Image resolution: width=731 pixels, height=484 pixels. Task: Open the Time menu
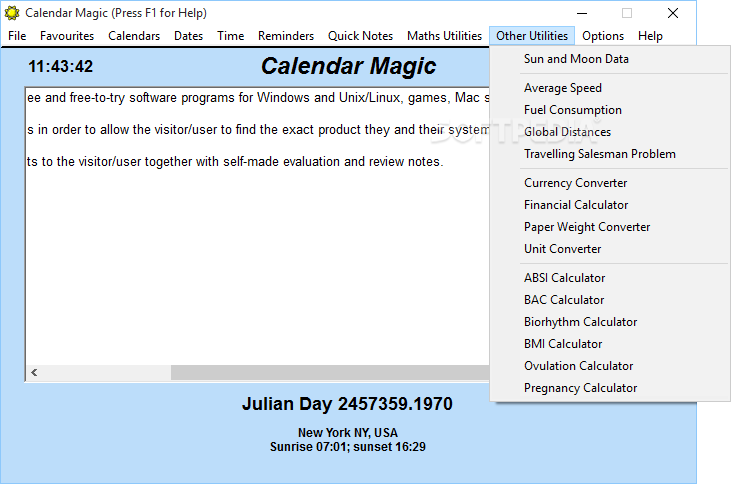[230, 36]
